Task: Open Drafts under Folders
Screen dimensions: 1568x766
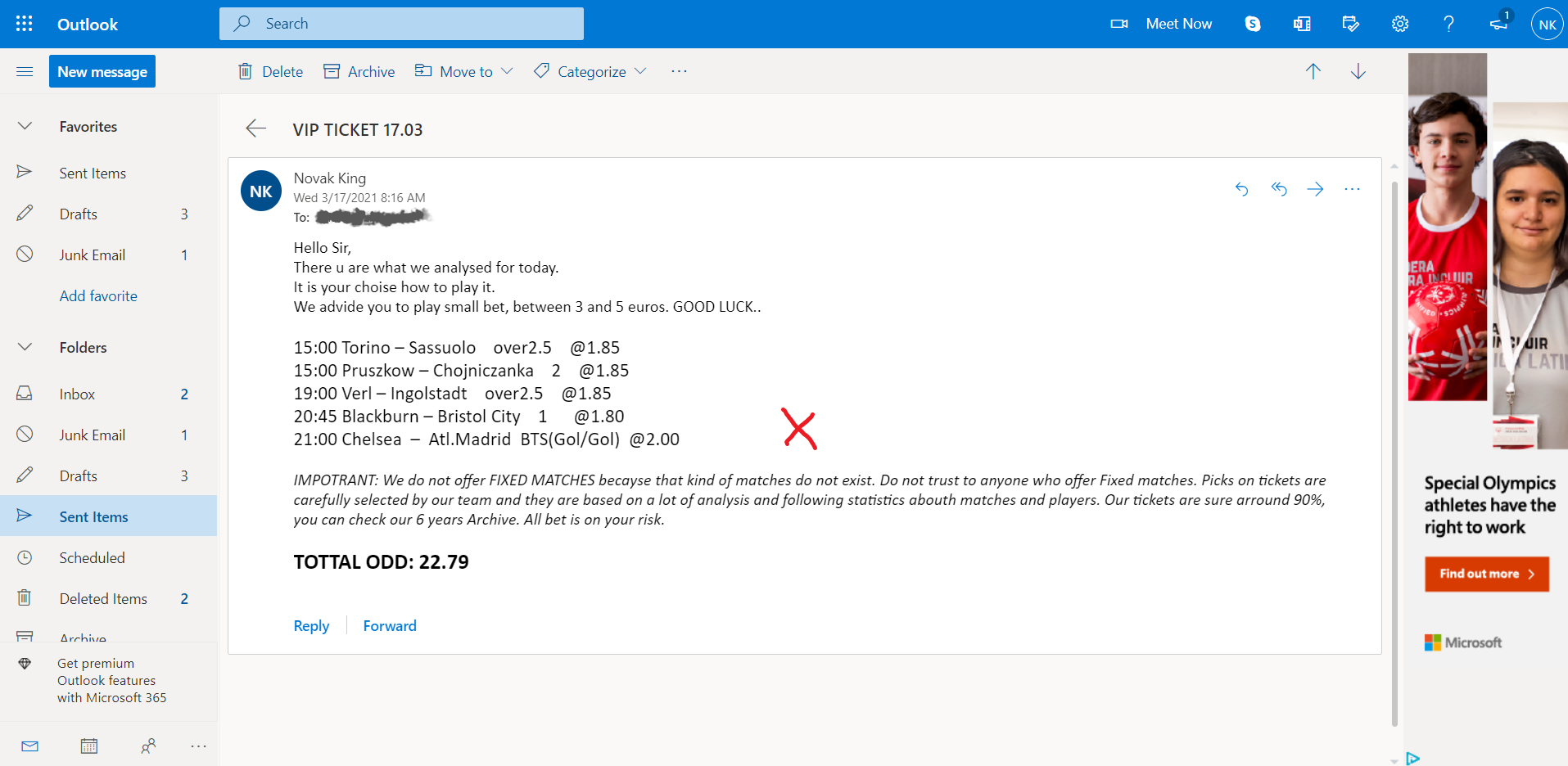Action: click(x=109, y=475)
